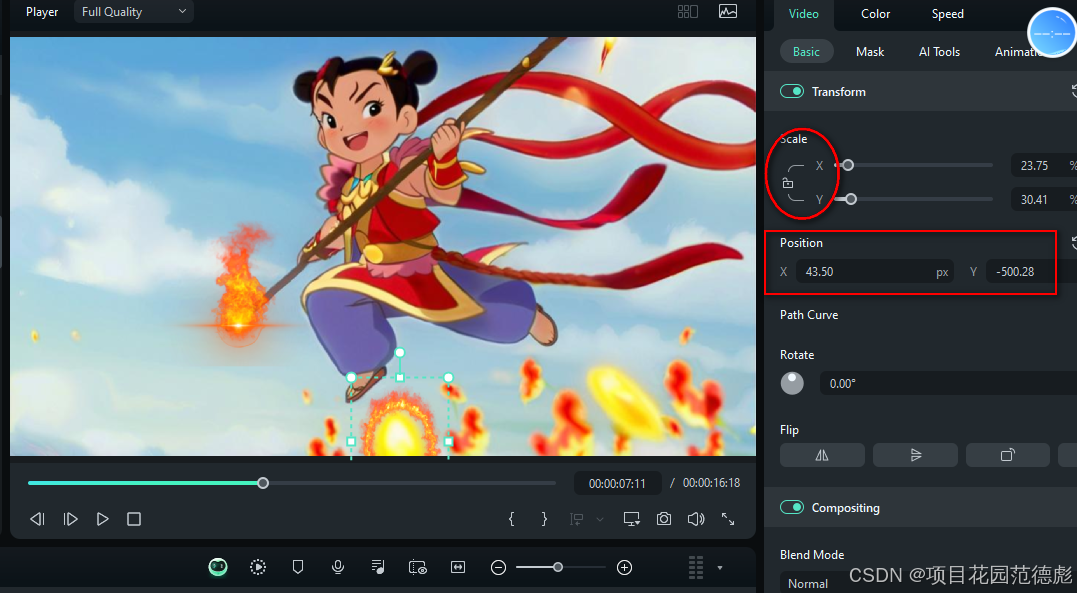
Task: Click the scale aspect ratio lock icon
Action: click(788, 183)
